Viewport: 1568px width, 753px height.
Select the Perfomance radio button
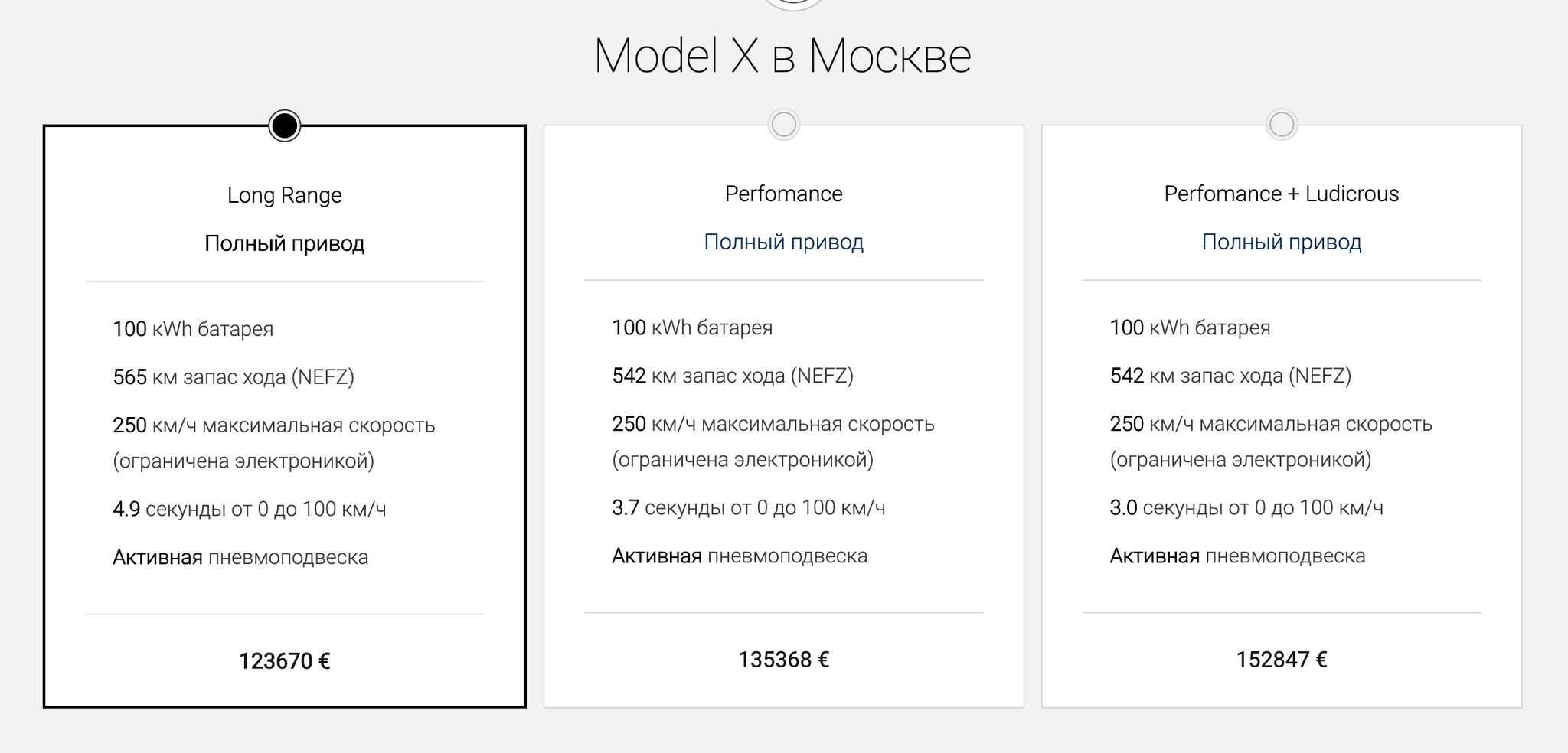coord(784,124)
